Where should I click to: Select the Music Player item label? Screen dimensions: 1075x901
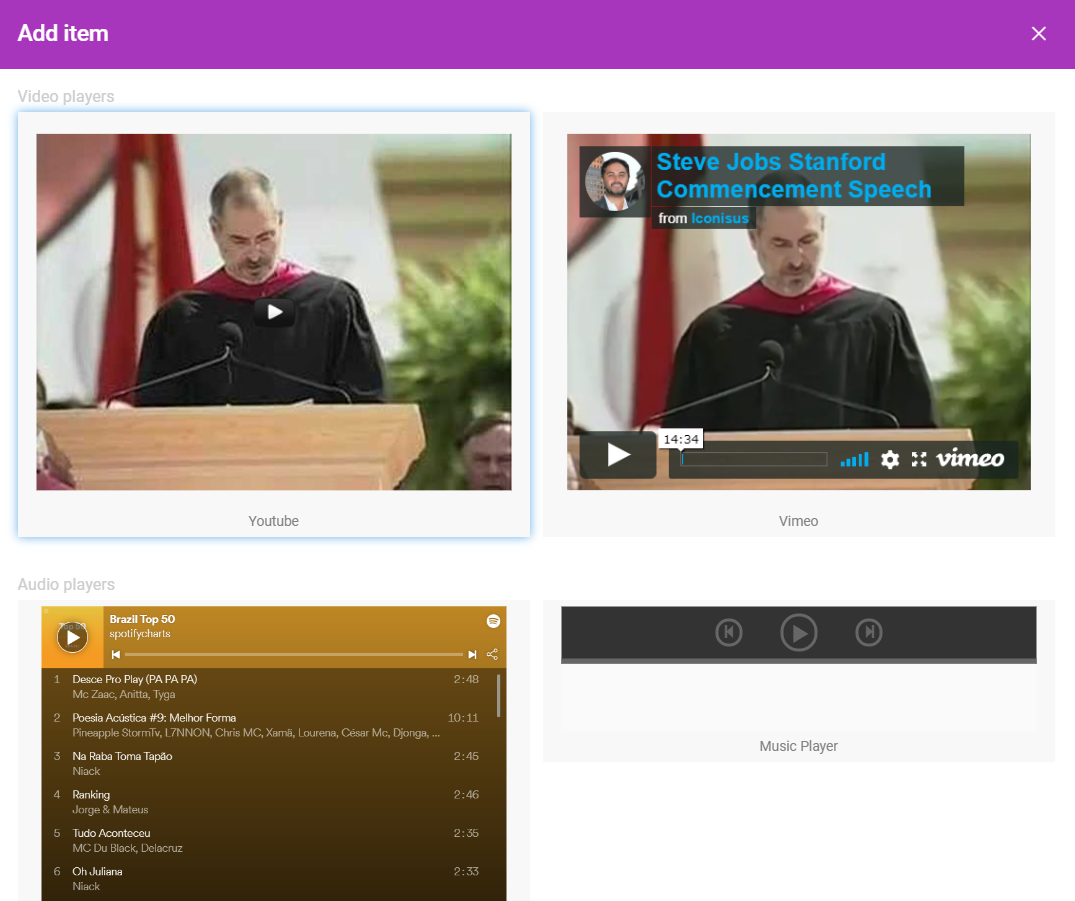click(799, 746)
